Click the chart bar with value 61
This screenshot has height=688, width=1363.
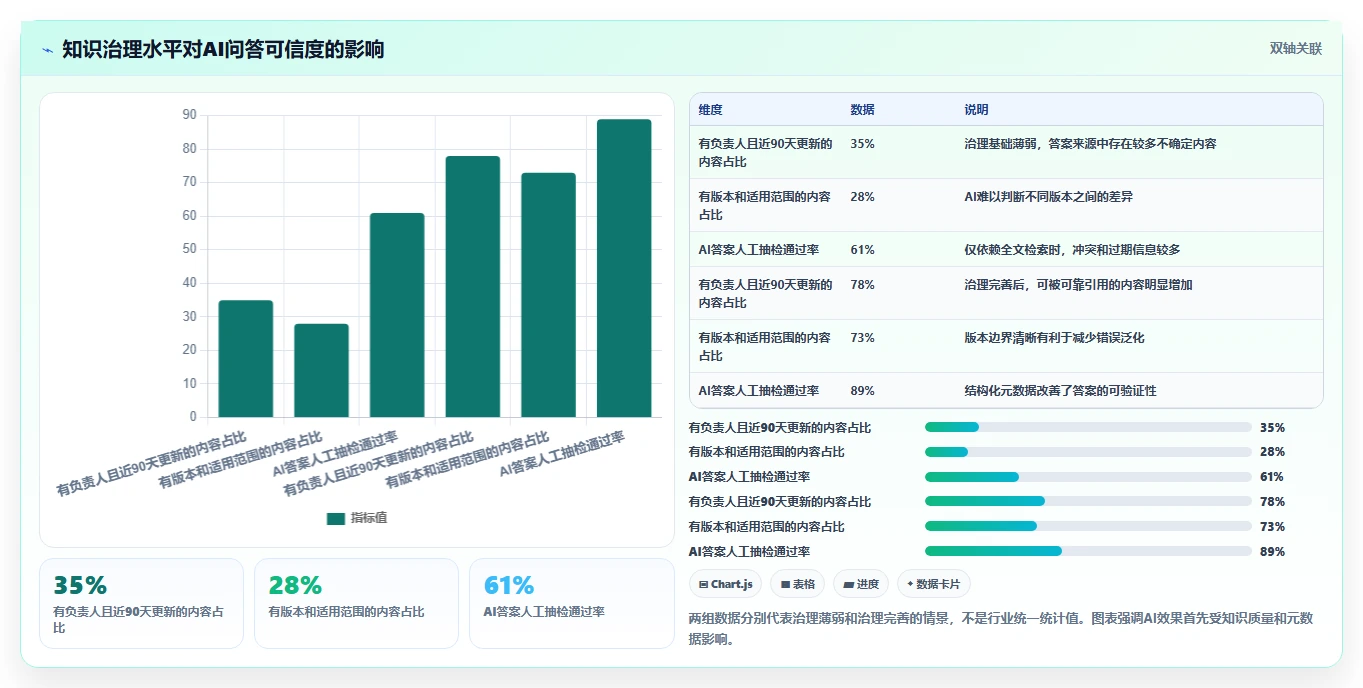coord(397,315)
